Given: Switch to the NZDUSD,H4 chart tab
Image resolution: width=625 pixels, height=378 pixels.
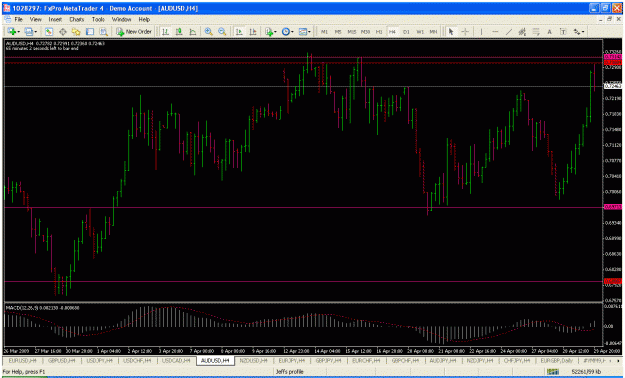Looking at the screenshot, I should (254, 360).
